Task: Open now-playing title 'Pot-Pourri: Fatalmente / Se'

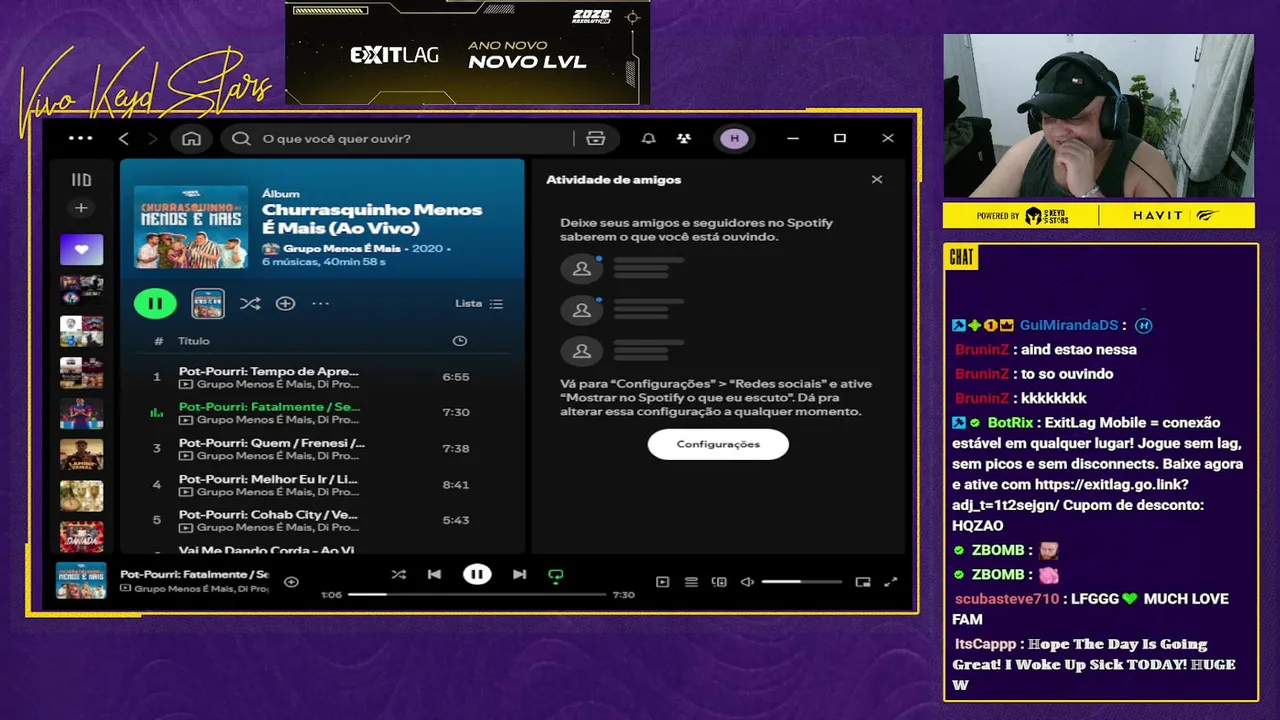Action: click(x=194, y=574)
